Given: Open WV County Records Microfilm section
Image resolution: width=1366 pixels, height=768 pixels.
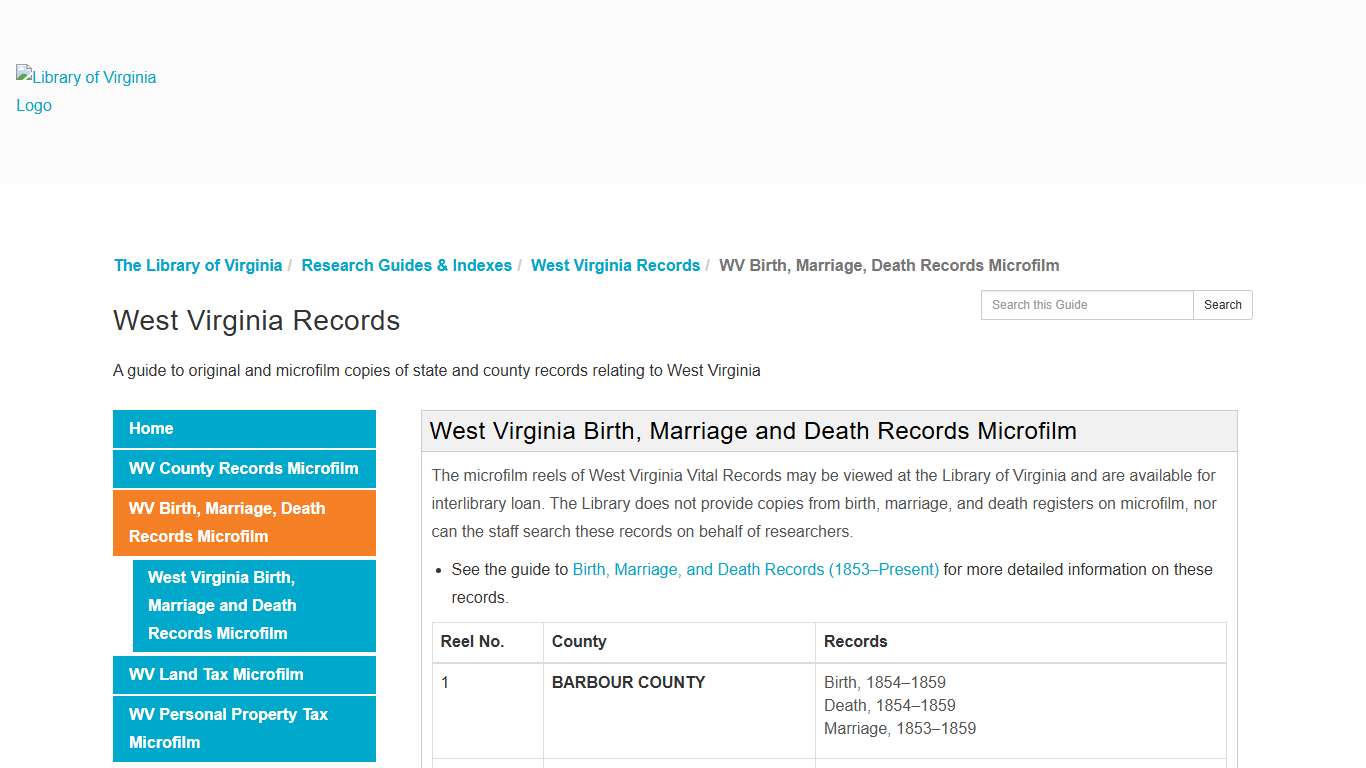Looking at the screenshot, I should coord(243,468).
